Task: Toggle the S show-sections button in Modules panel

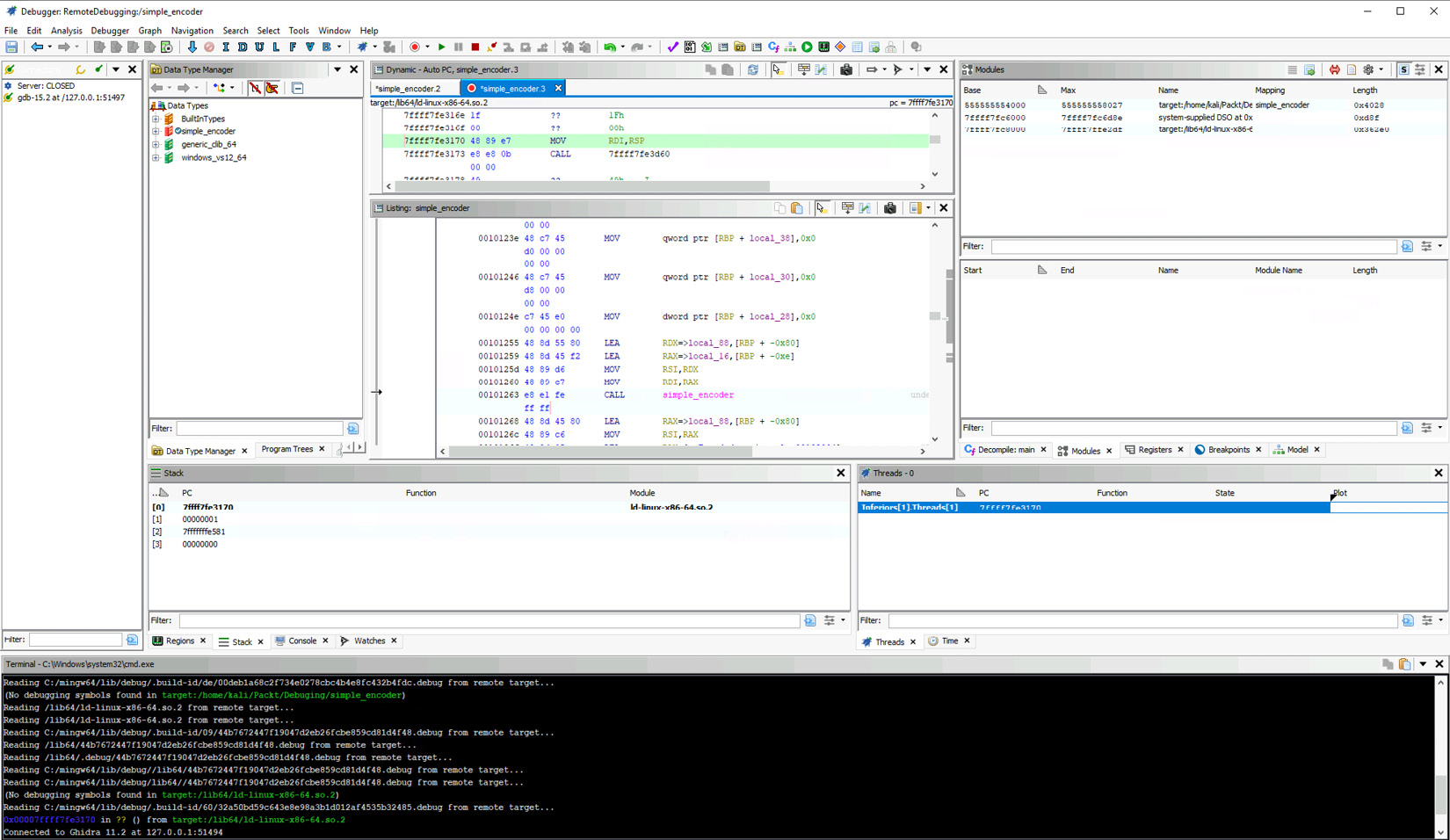Action: [x=1403, y=69]
